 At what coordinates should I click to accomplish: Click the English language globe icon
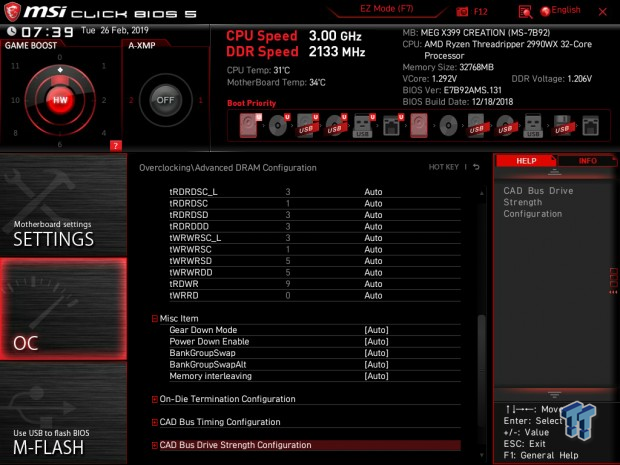tap(545, 11)
